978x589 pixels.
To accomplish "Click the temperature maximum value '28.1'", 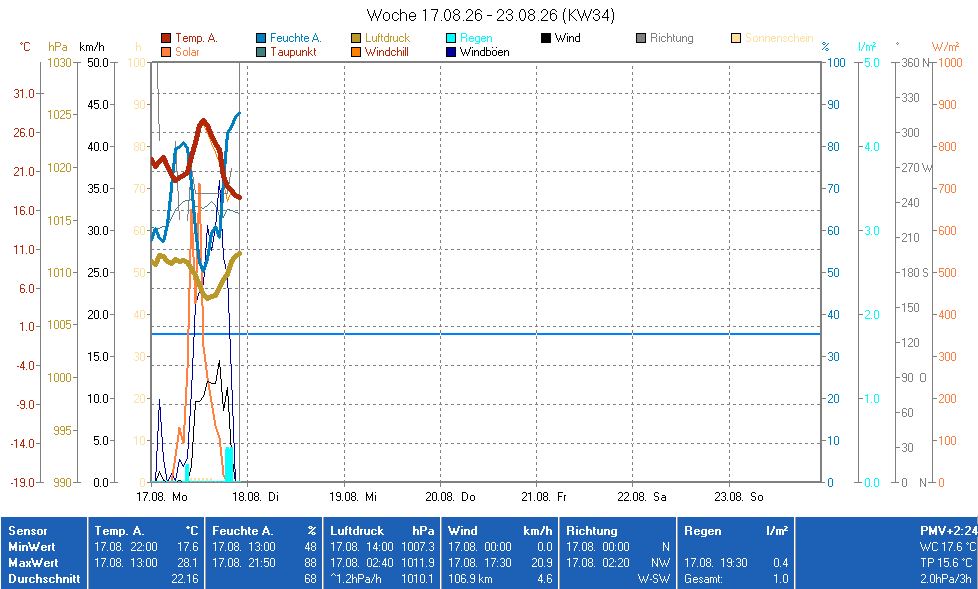I will pos(188,563).
